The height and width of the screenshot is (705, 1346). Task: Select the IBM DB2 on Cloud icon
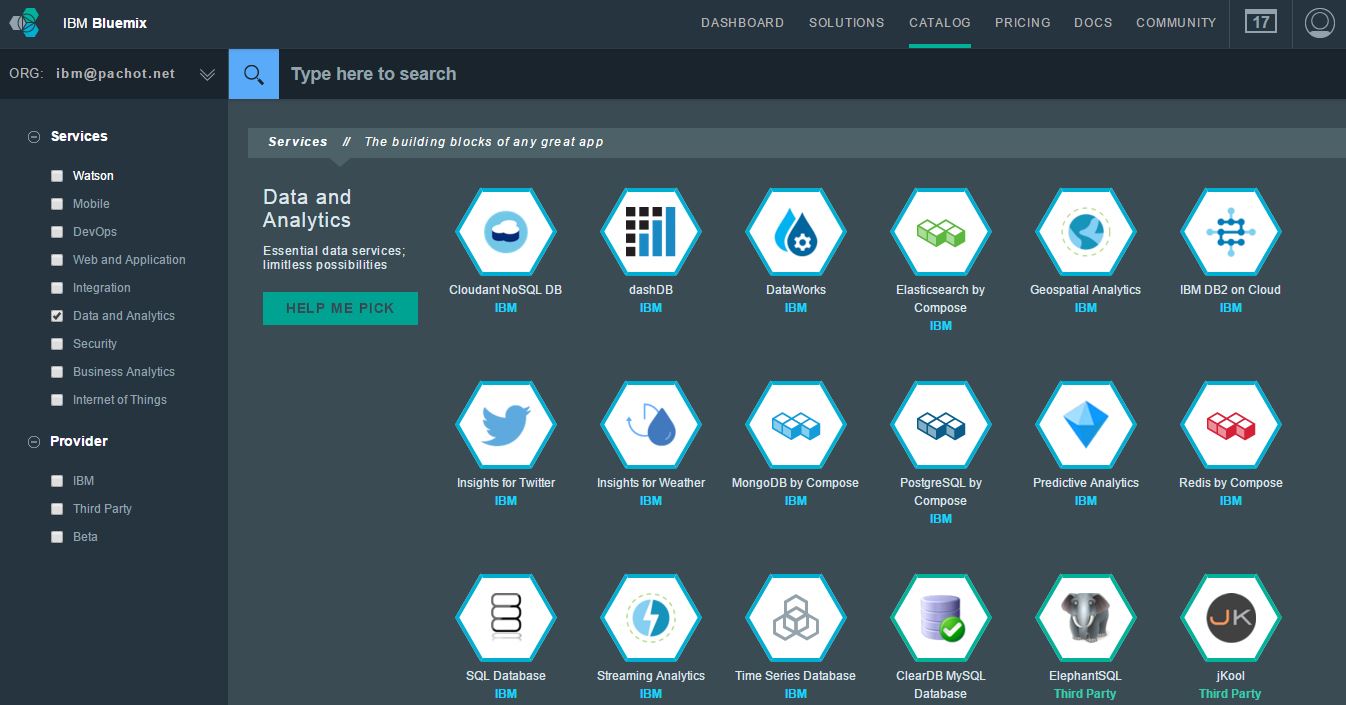[1231, 231]
